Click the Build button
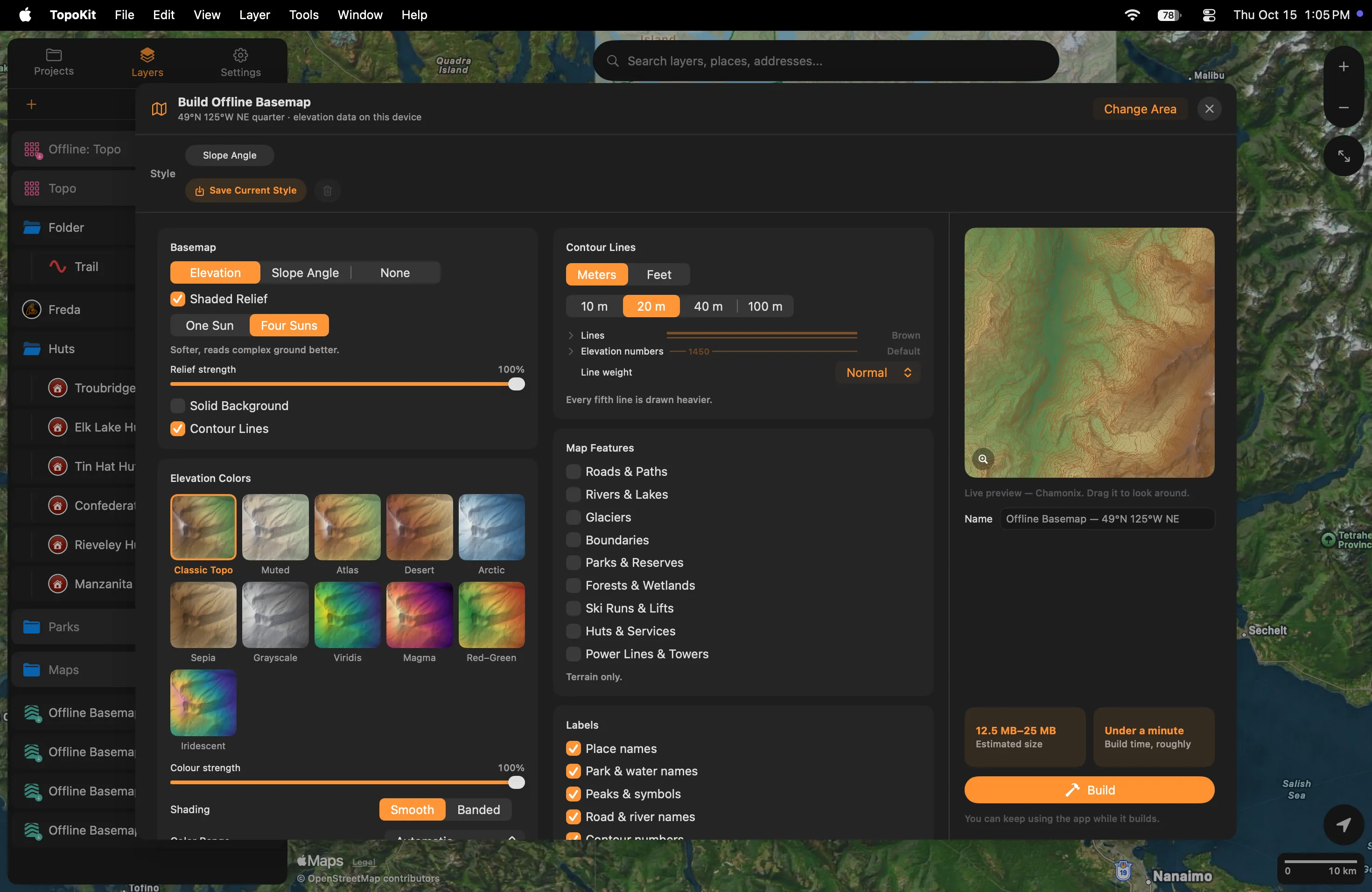 [1089, 790]
